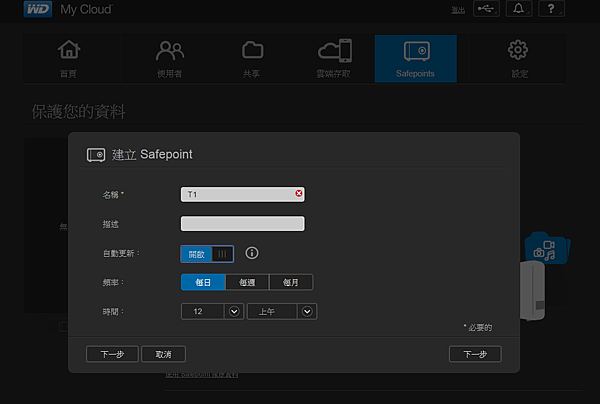Focus the 名稱 name field containing T1
The image size is (600, 404).
coord(243,194)
